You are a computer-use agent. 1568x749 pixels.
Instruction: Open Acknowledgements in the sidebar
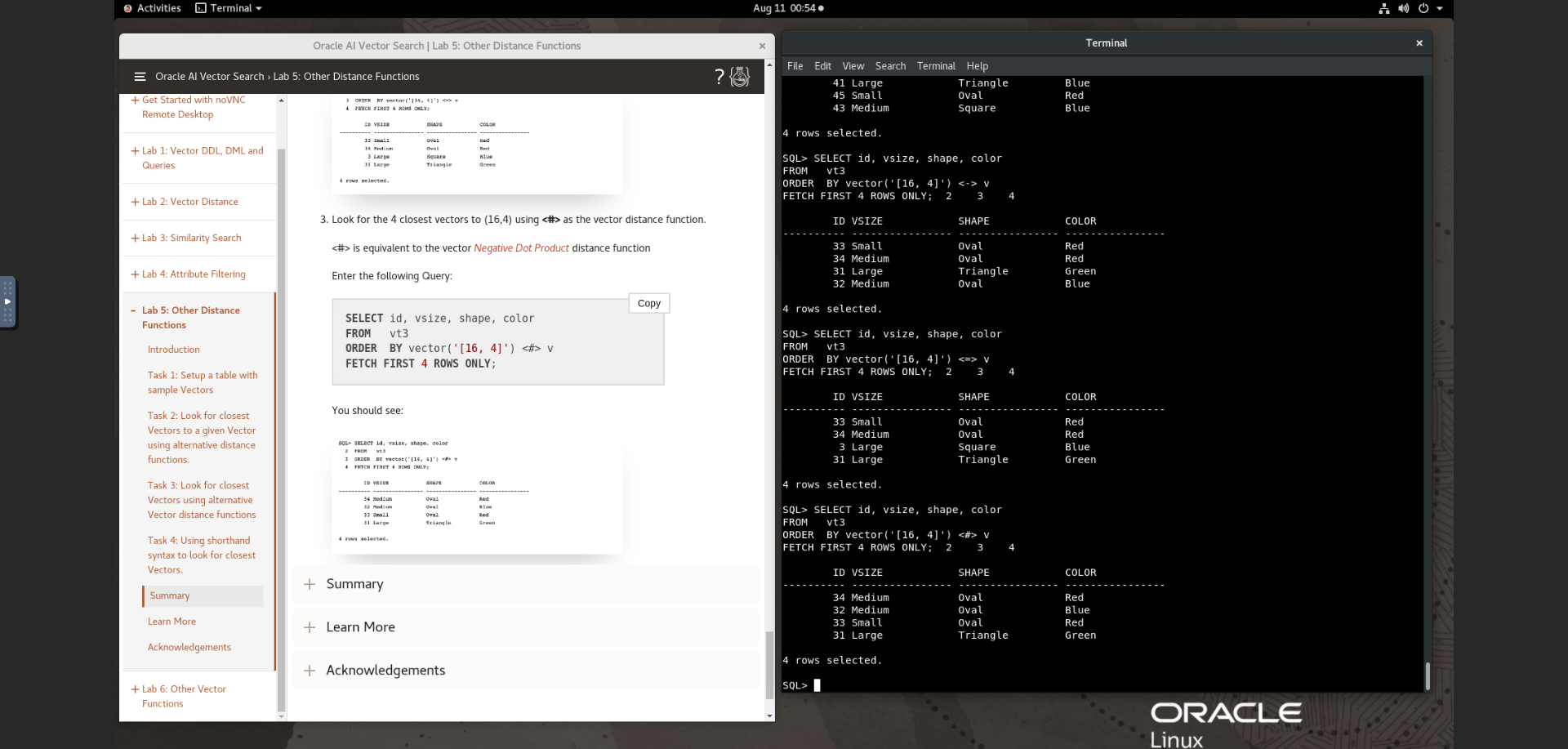coord(189,648)
